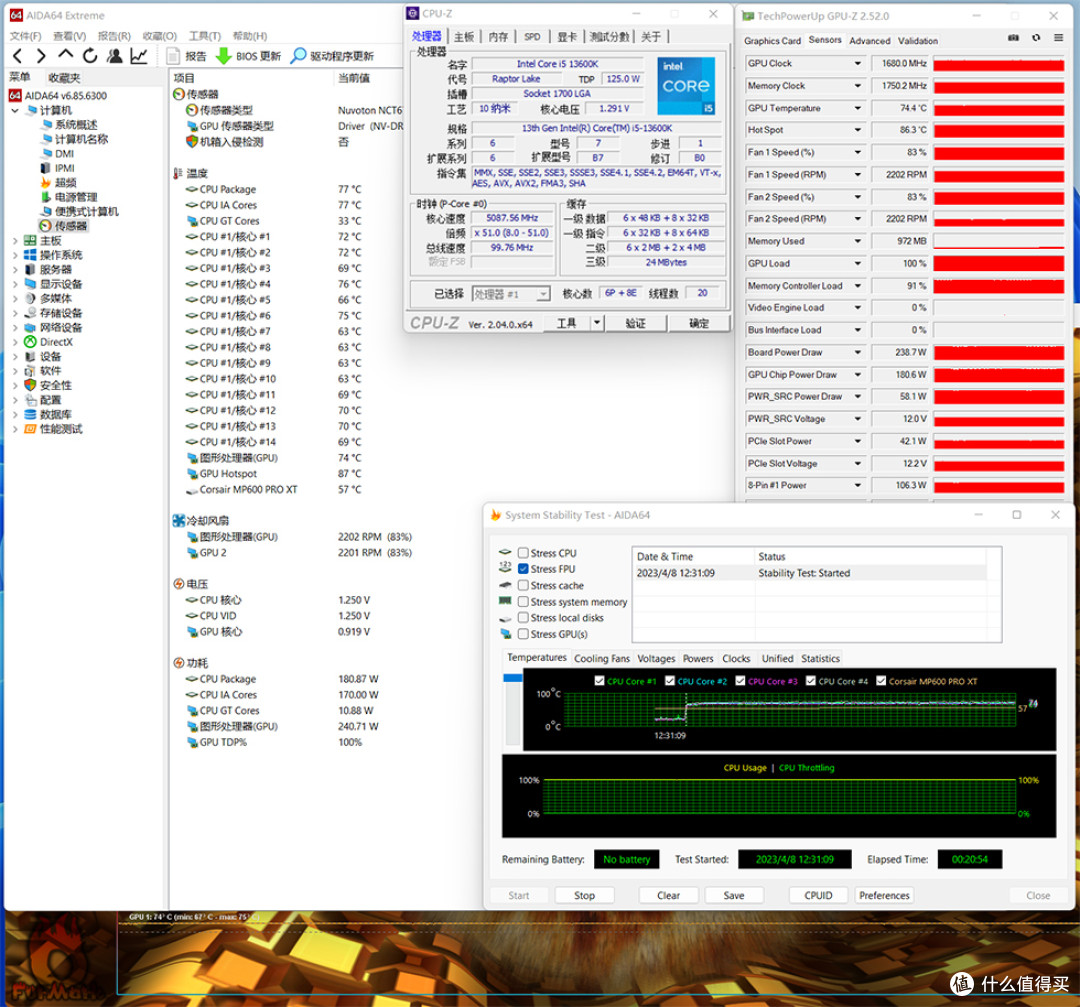This screenshot has height=1007, width=1080.
Task: Open the GPU-Z hamburger menu icon
Action: 1058,38
